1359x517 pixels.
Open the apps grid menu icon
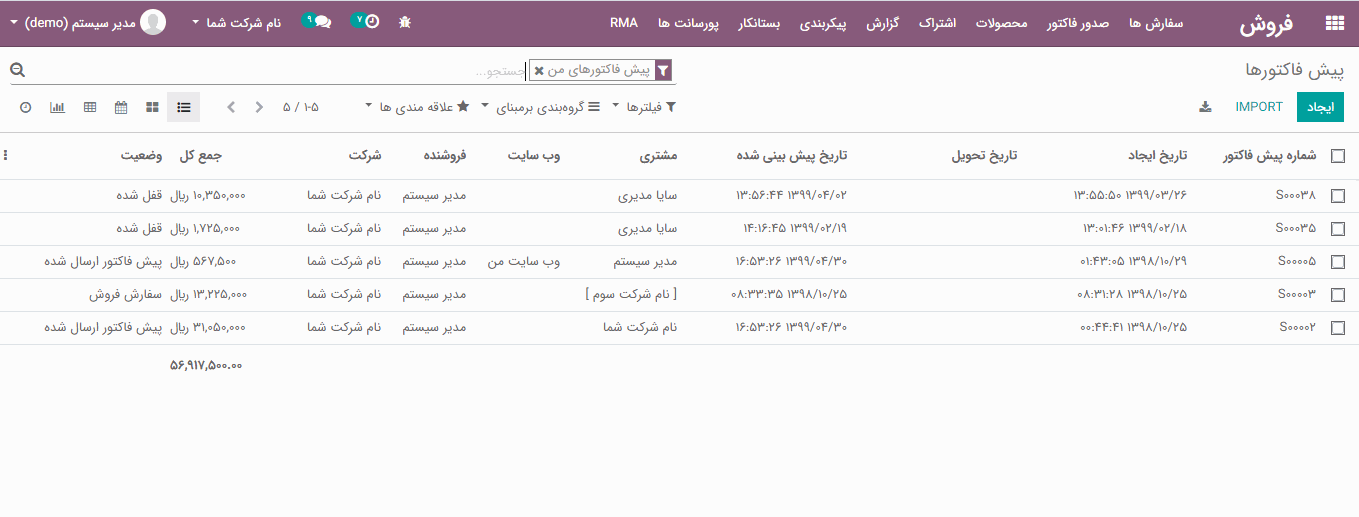pyautogui.click(x=1334, y=23)
